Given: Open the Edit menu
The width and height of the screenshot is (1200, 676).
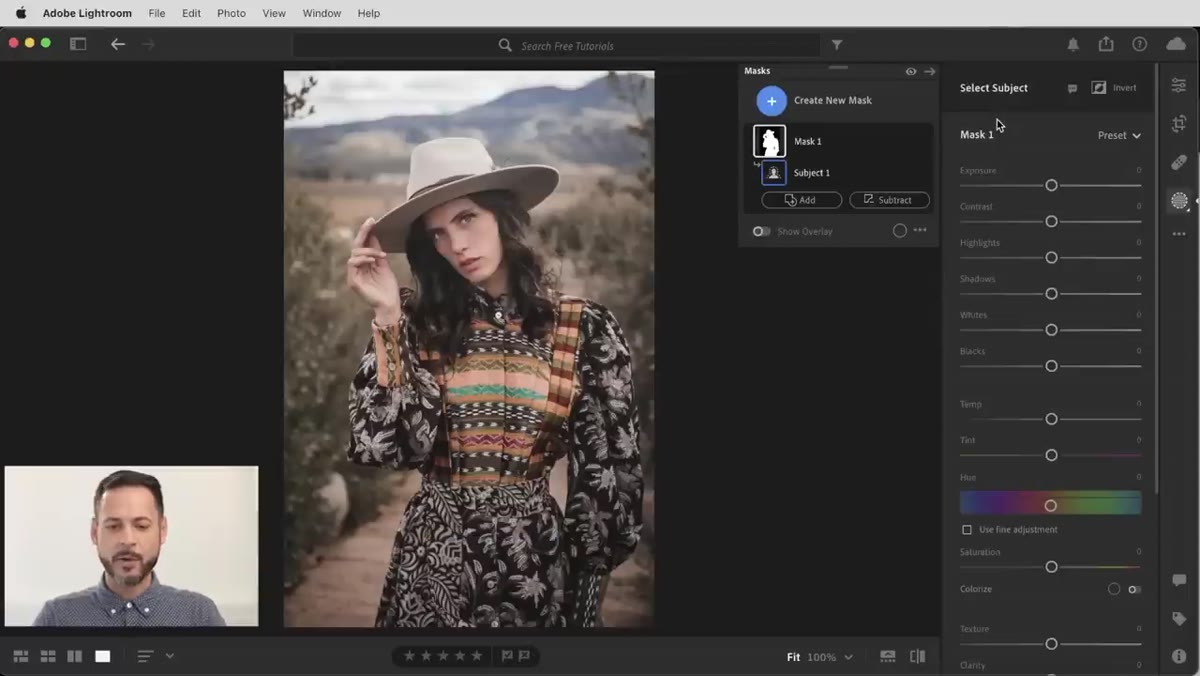Looking at the screenshot, I should tap(191, 13).
